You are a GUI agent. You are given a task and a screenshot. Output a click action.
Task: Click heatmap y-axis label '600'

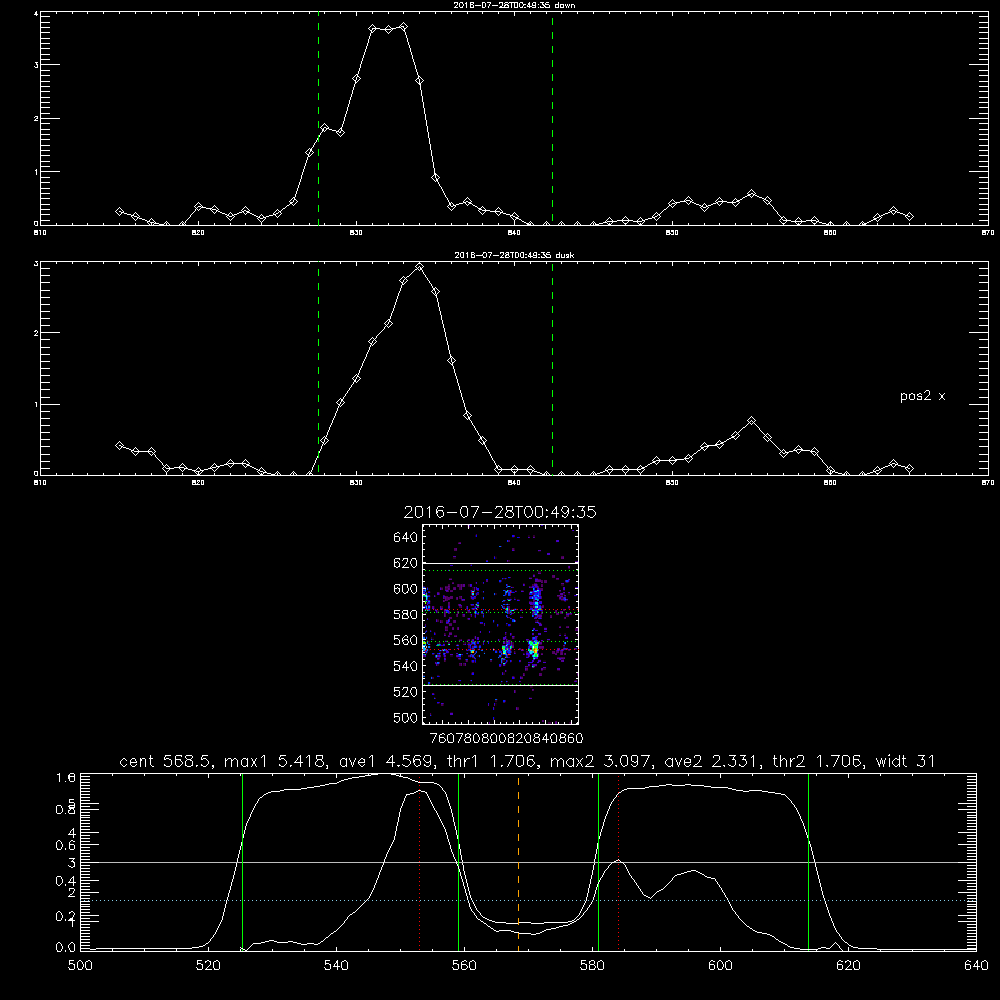coord(406,589)
